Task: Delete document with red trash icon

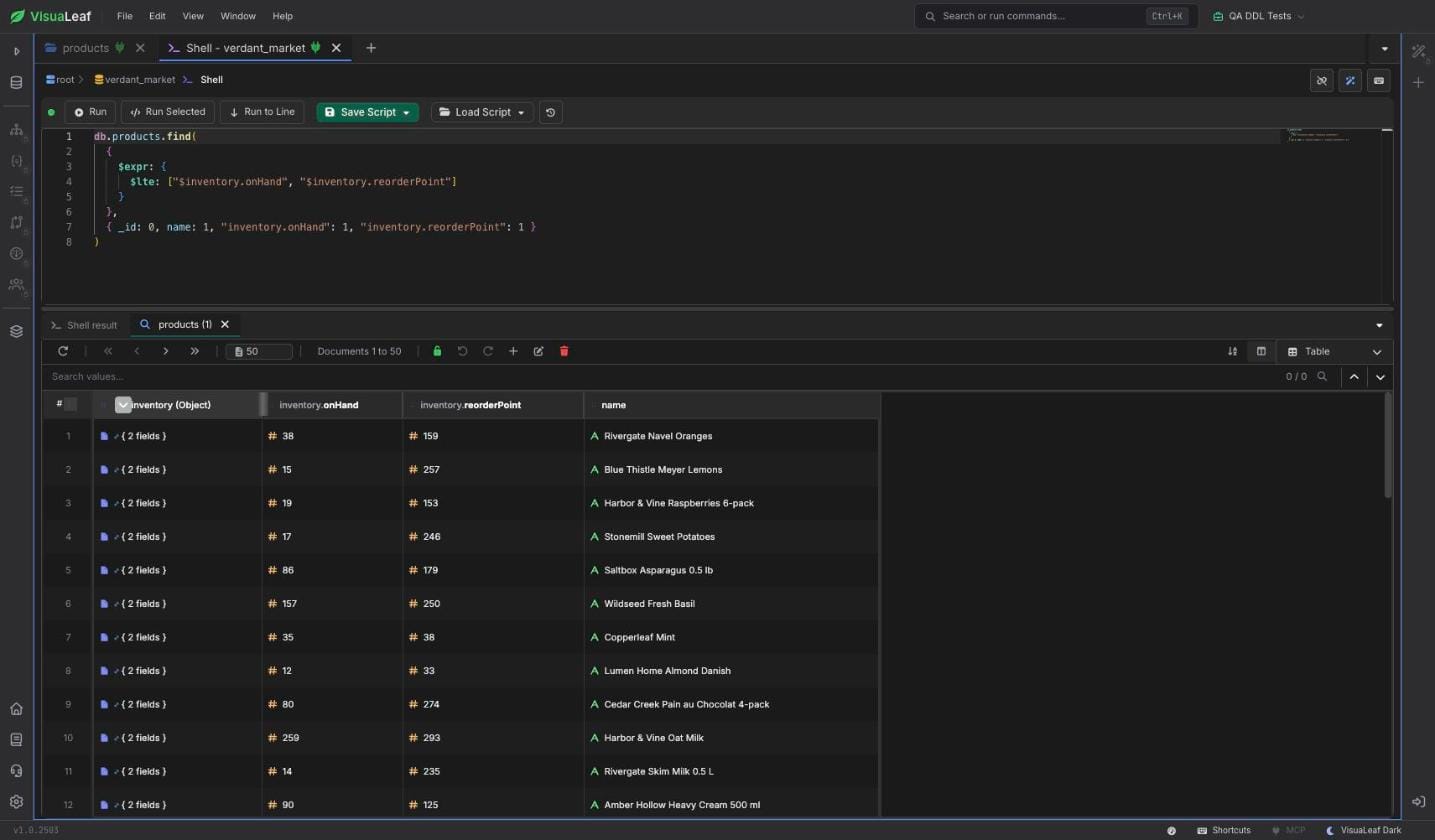Action: (564, 351)
